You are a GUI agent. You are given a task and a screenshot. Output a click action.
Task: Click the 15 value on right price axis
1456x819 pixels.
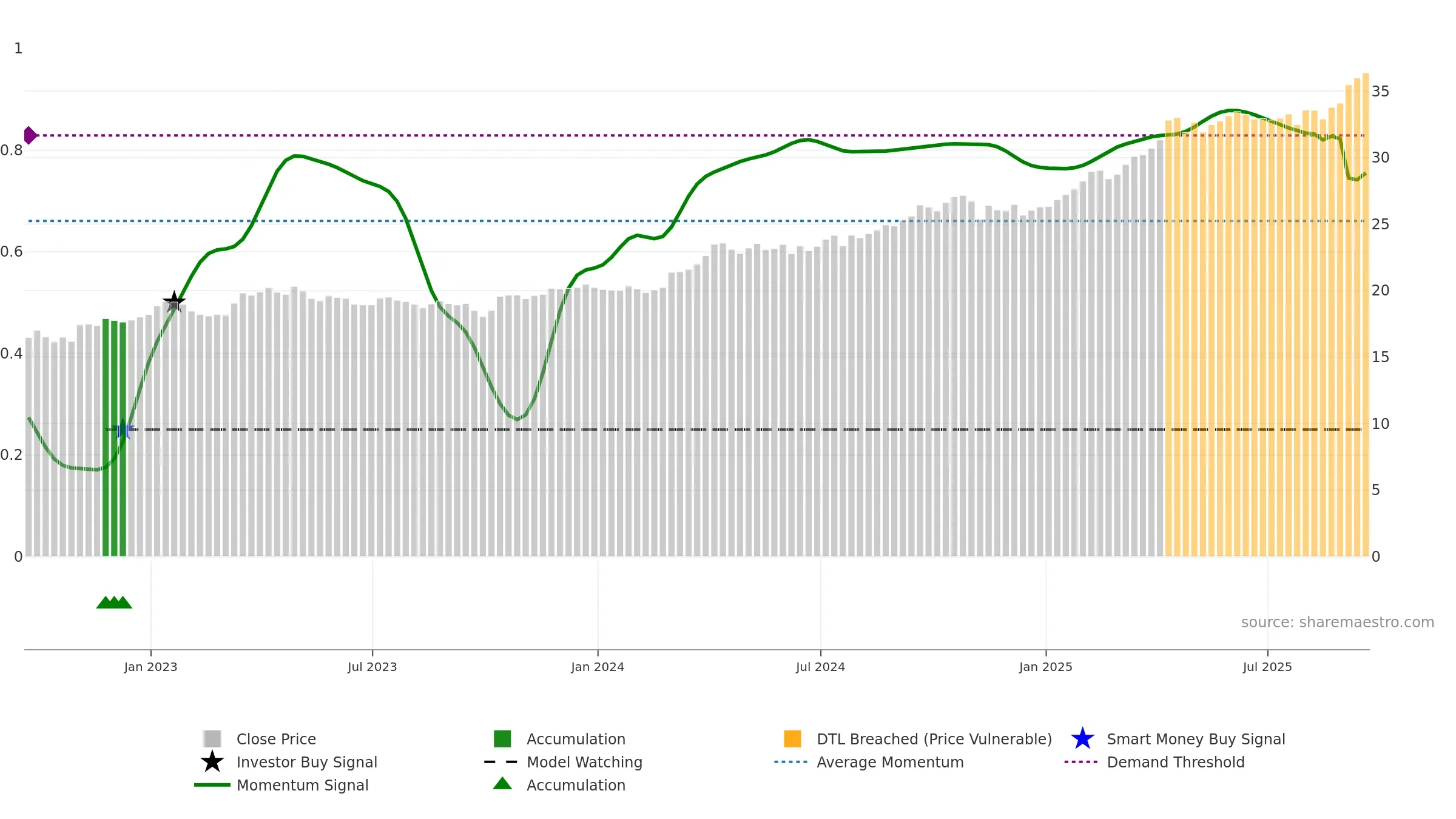pyautogui.click(x=1380, y=357)
